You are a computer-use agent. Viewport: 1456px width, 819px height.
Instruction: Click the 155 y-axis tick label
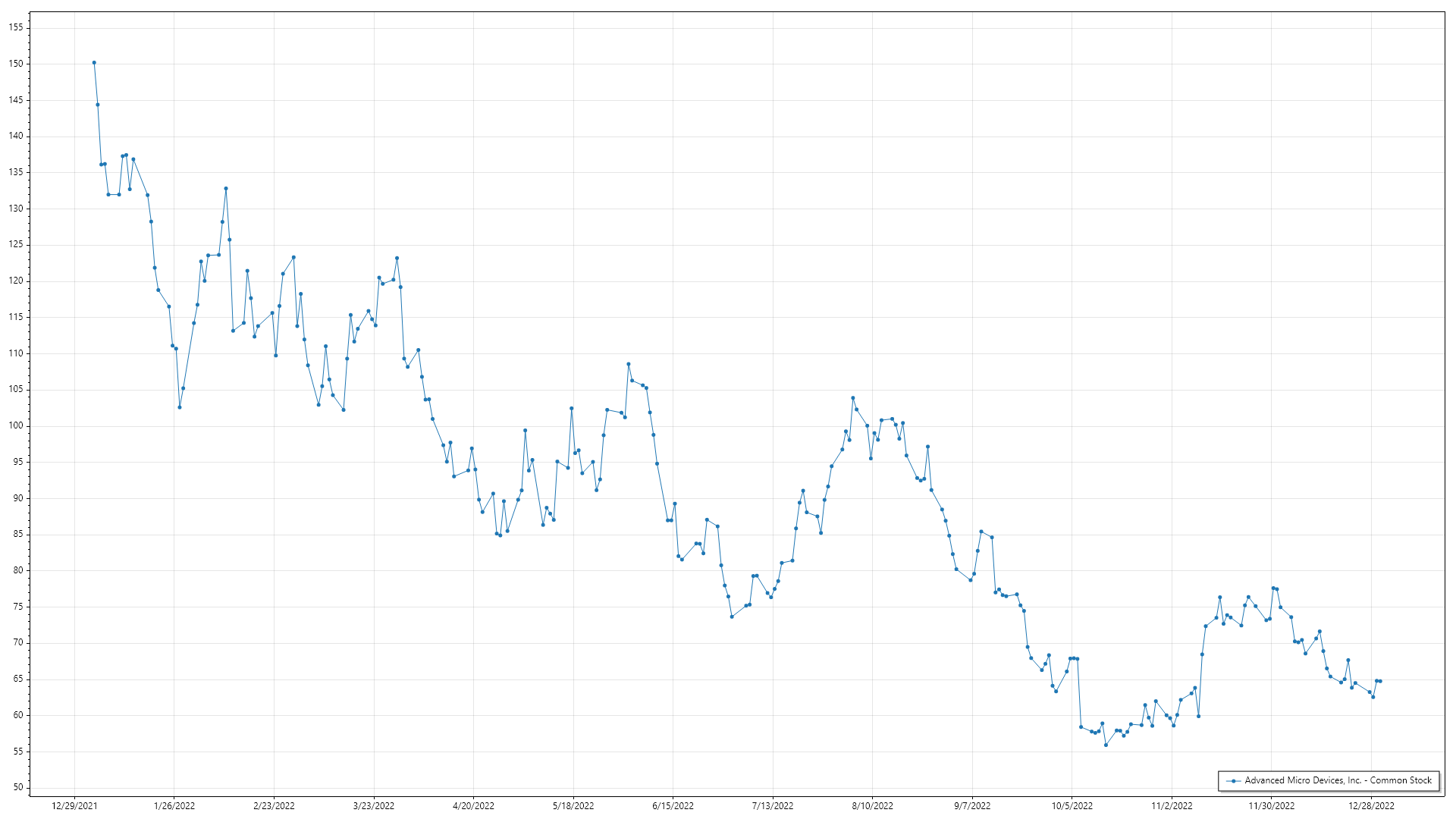pos(17,27)
